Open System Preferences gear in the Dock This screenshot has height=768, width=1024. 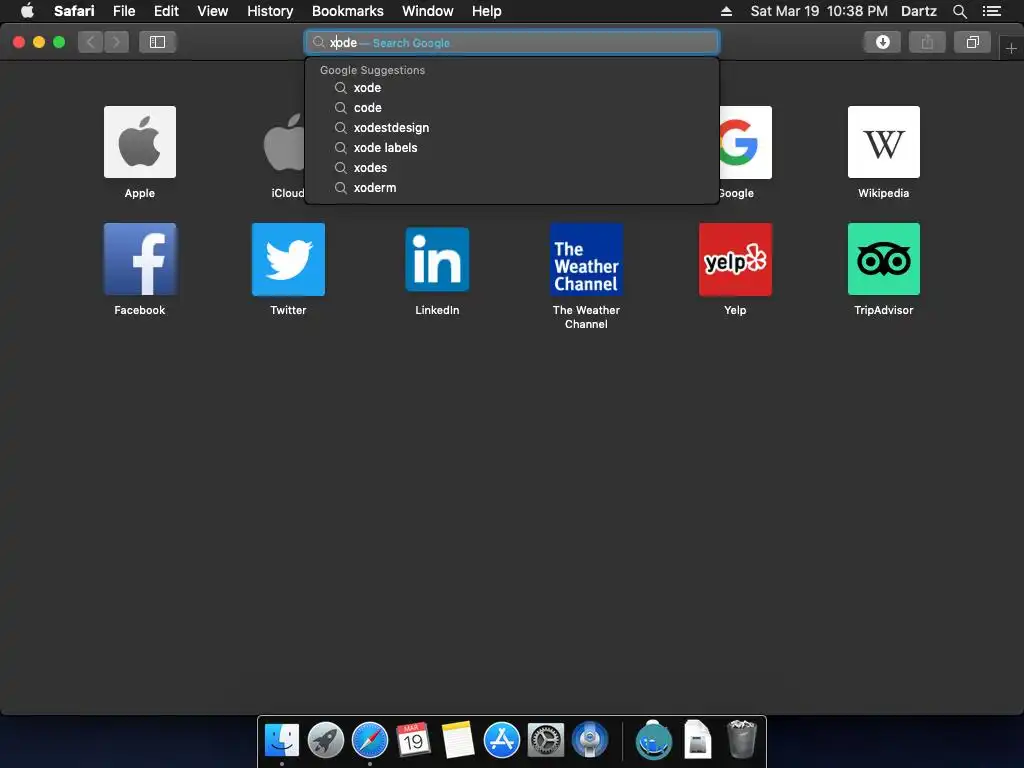(545, 740)
